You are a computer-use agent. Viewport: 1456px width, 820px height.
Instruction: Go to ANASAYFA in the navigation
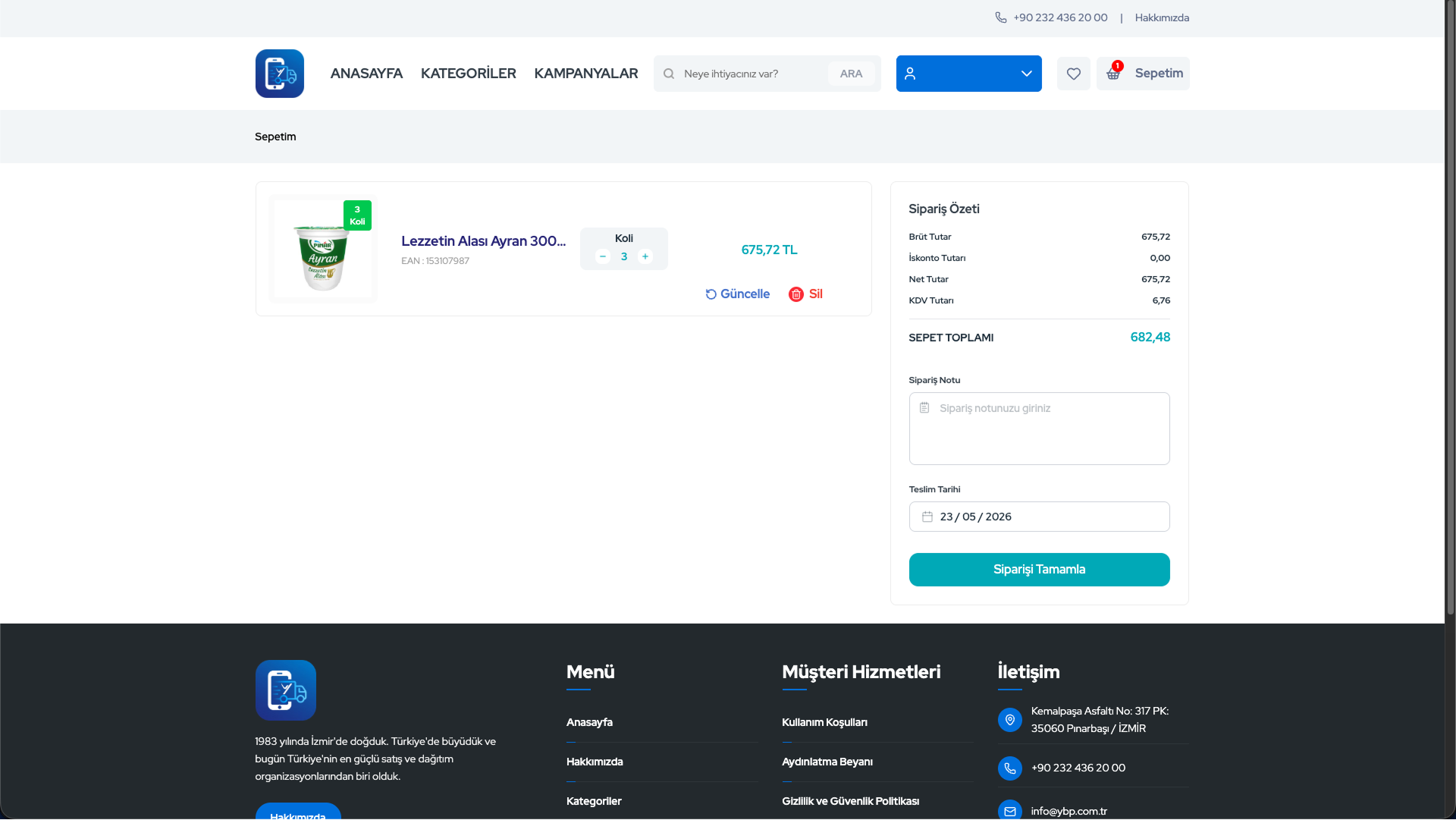click(x=366, y=74)
